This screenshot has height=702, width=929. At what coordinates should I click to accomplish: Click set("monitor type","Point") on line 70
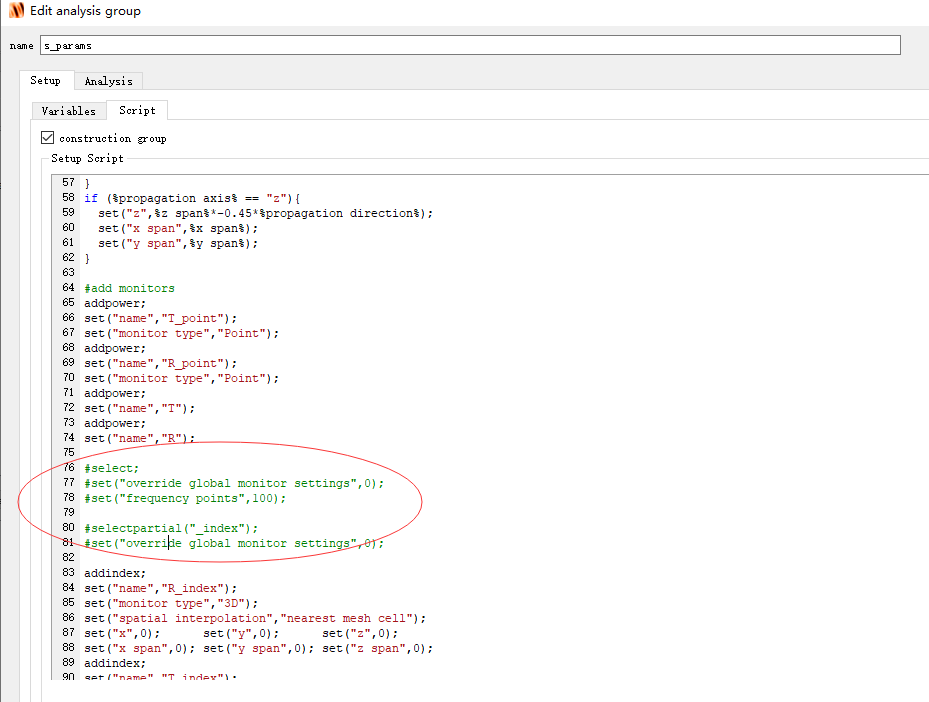click(x=181, y=379)
